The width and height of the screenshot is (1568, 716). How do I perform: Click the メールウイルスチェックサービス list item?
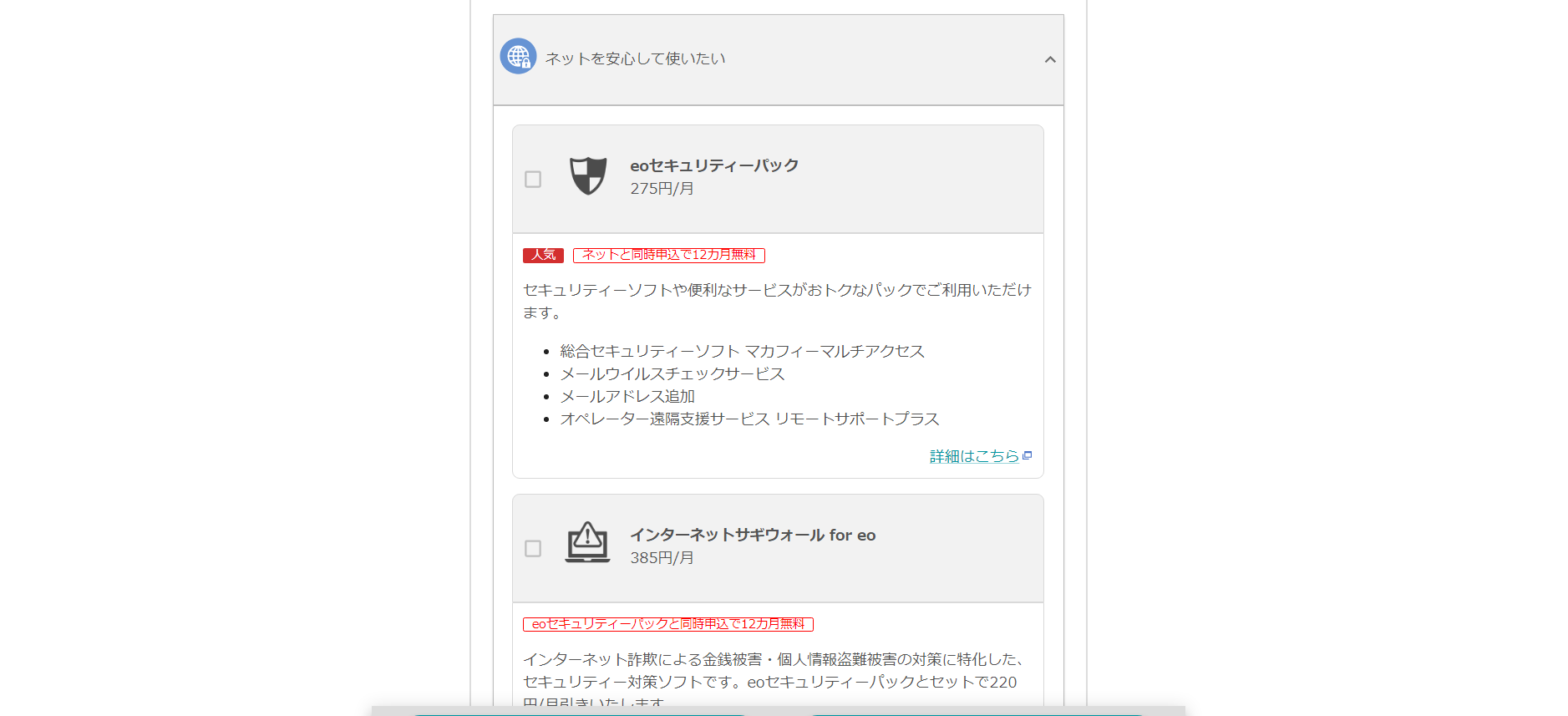(x=672, y=373)
